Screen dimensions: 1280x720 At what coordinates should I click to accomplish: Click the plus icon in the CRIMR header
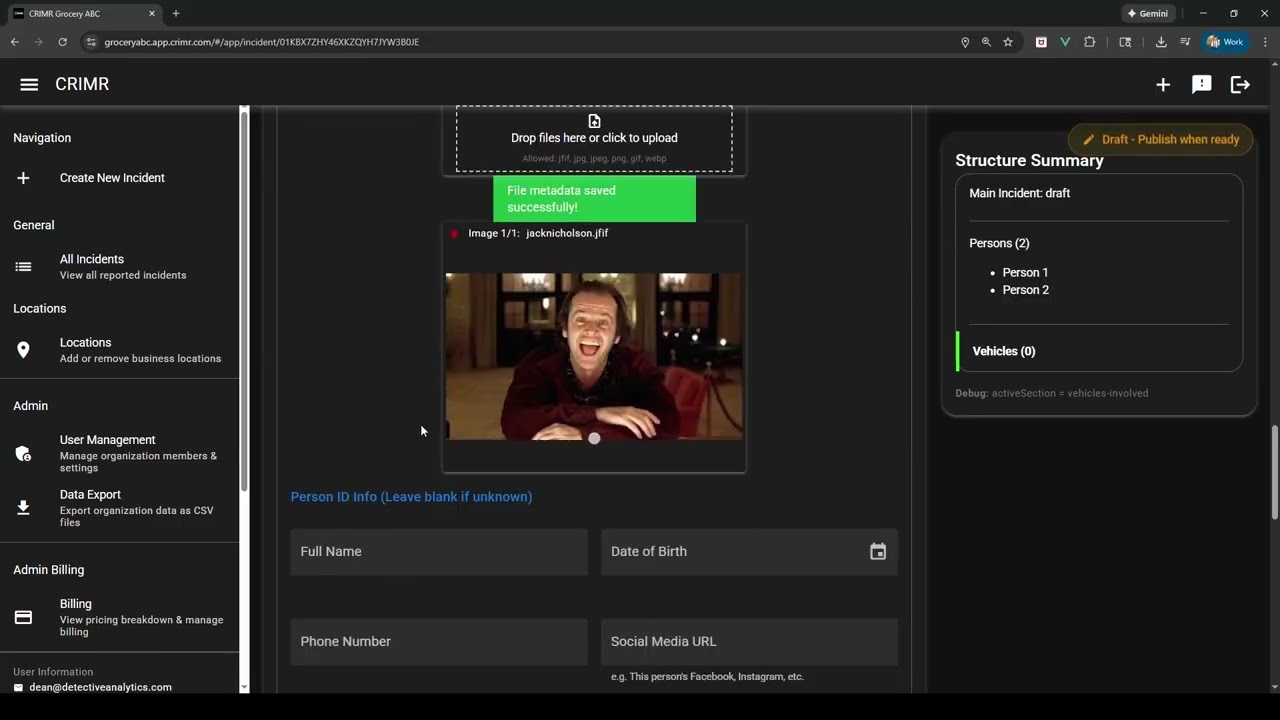[1163, 85]
